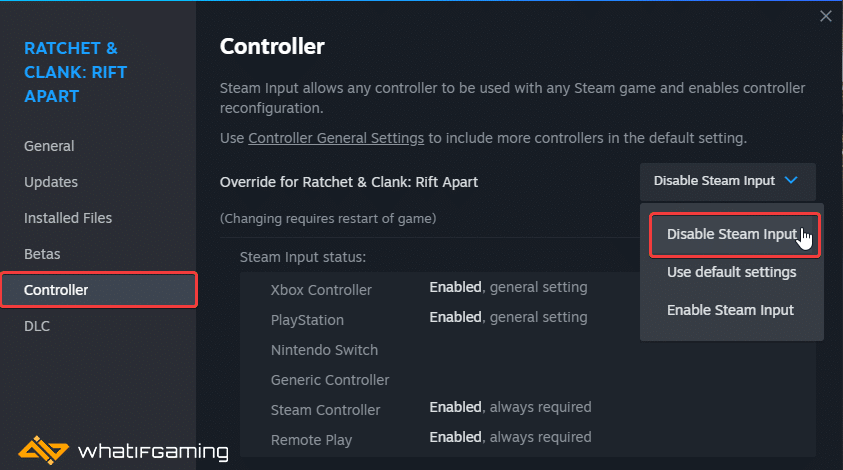
Task: Go to the Updates section
Action: [51, 182]
